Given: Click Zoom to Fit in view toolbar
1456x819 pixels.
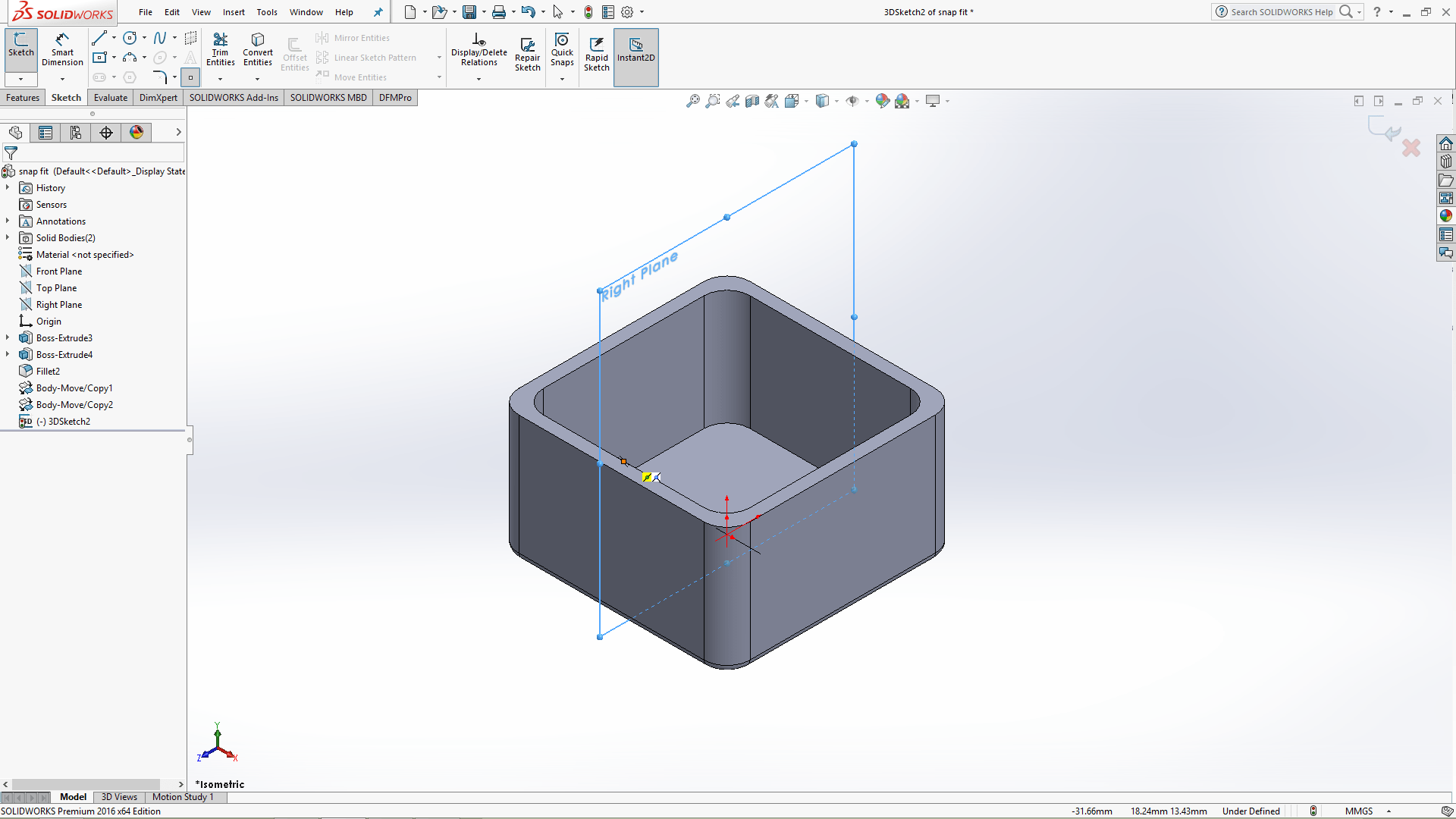Looking at the screenshot, I should [692, 101].
